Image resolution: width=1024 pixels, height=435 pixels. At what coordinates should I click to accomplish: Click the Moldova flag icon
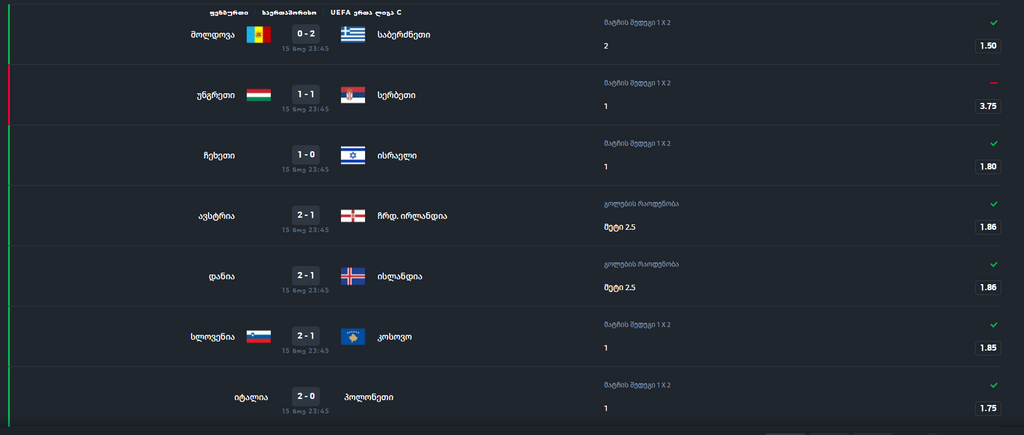point(259,35)
